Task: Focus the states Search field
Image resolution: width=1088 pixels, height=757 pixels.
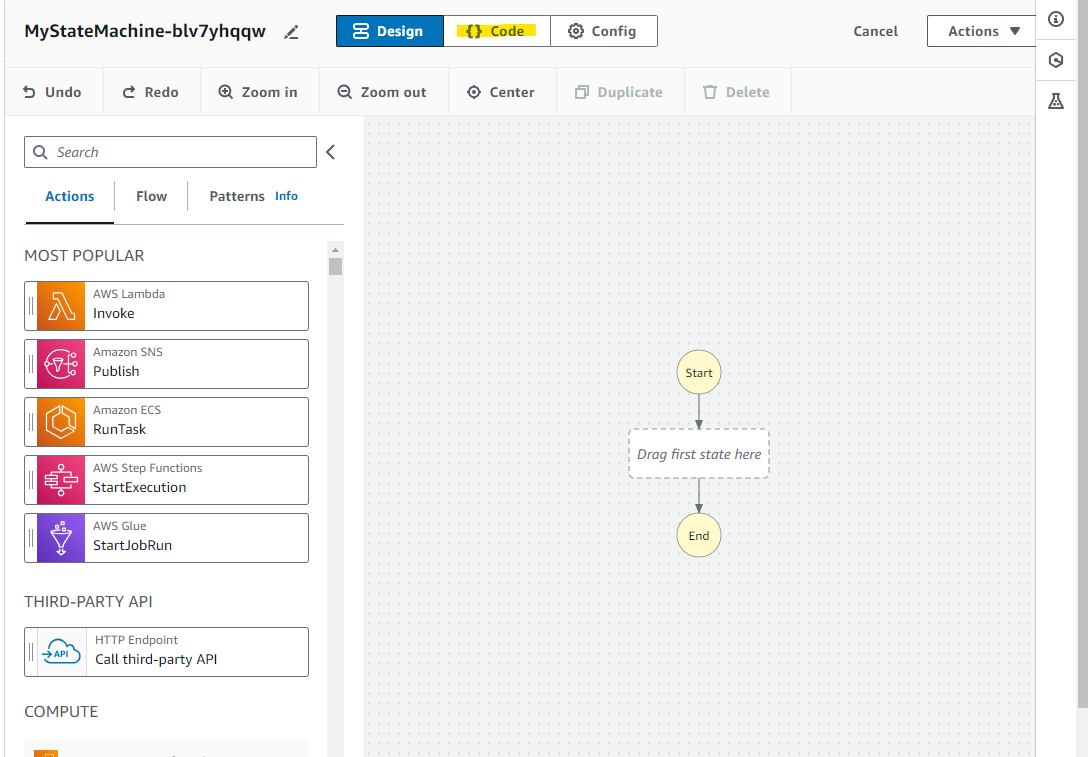Action: click(170, 152)
